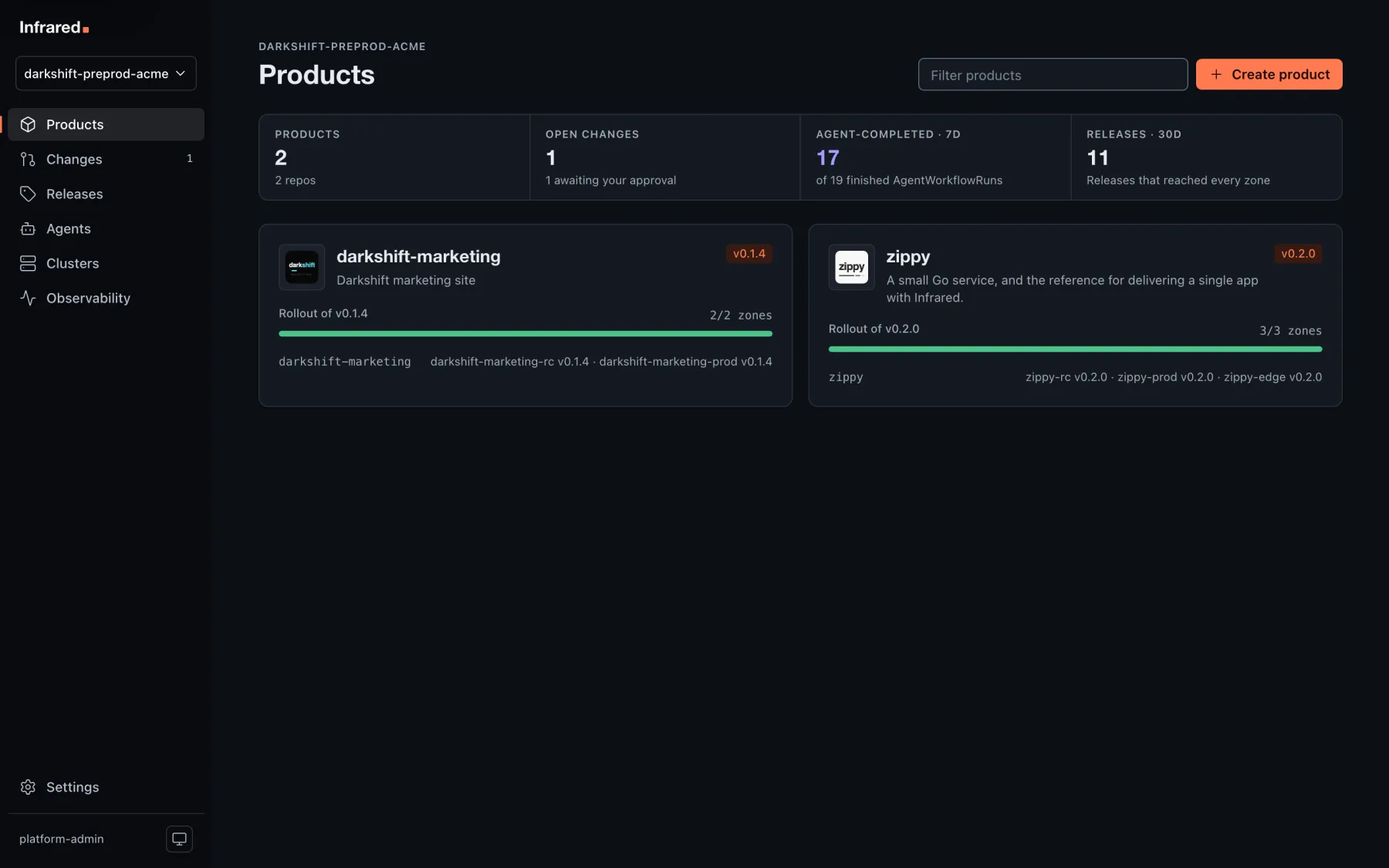Click the Releases 30D count 11
1389x868 pixels.
[x=1098, y=157]
